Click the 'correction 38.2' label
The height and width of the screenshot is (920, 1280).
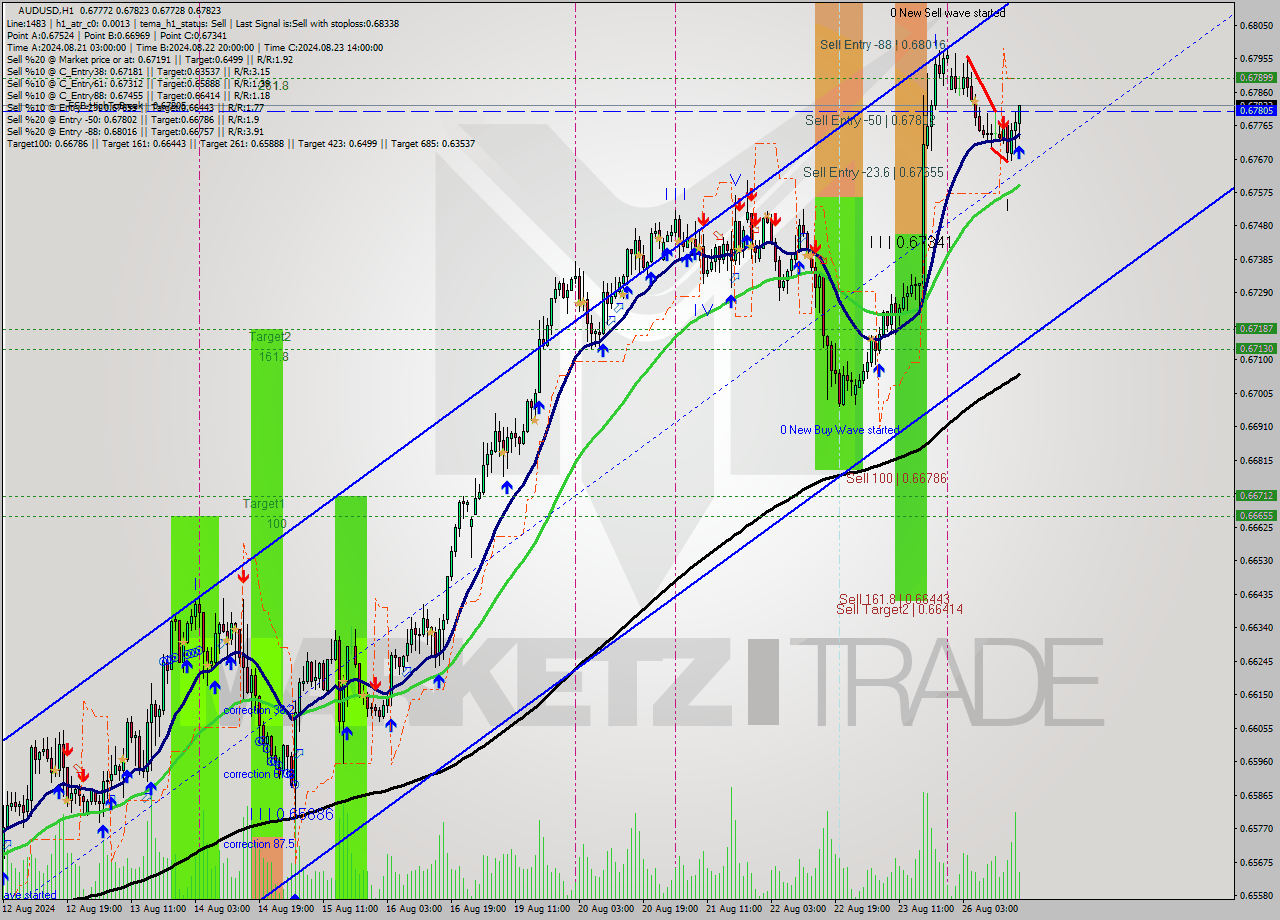[x=257, y=710]
